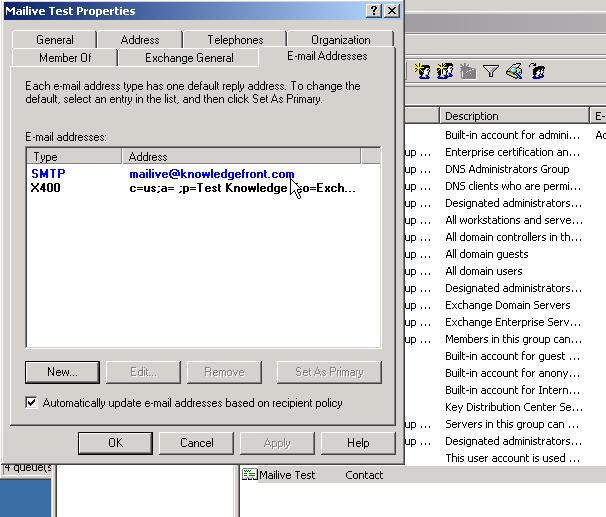Select 'Exchange Domain Servers' row
Image resolution: width=606 pixels, height=517 pixels.
(x=507, y=305)
